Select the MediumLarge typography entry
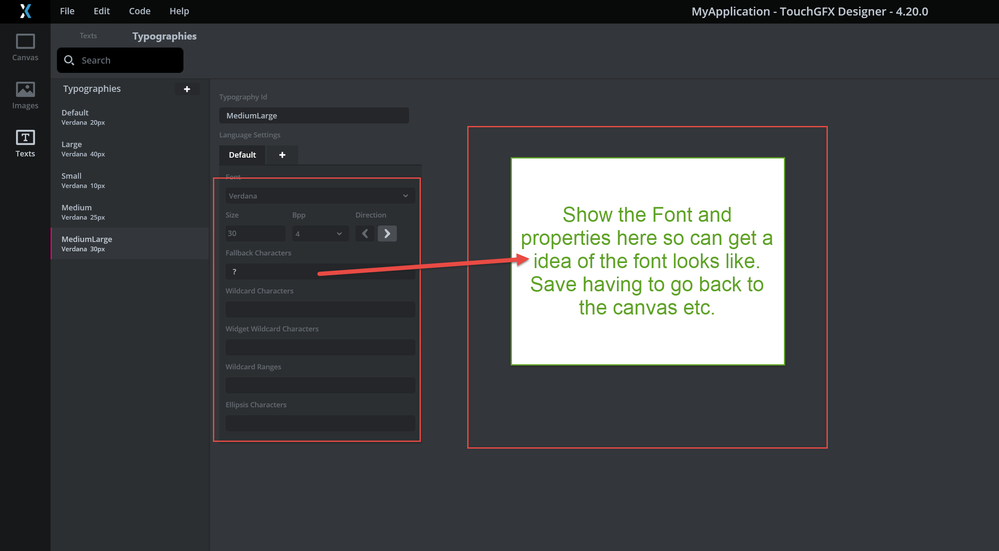Screen dimensions: 999x551 click(129, 243)
